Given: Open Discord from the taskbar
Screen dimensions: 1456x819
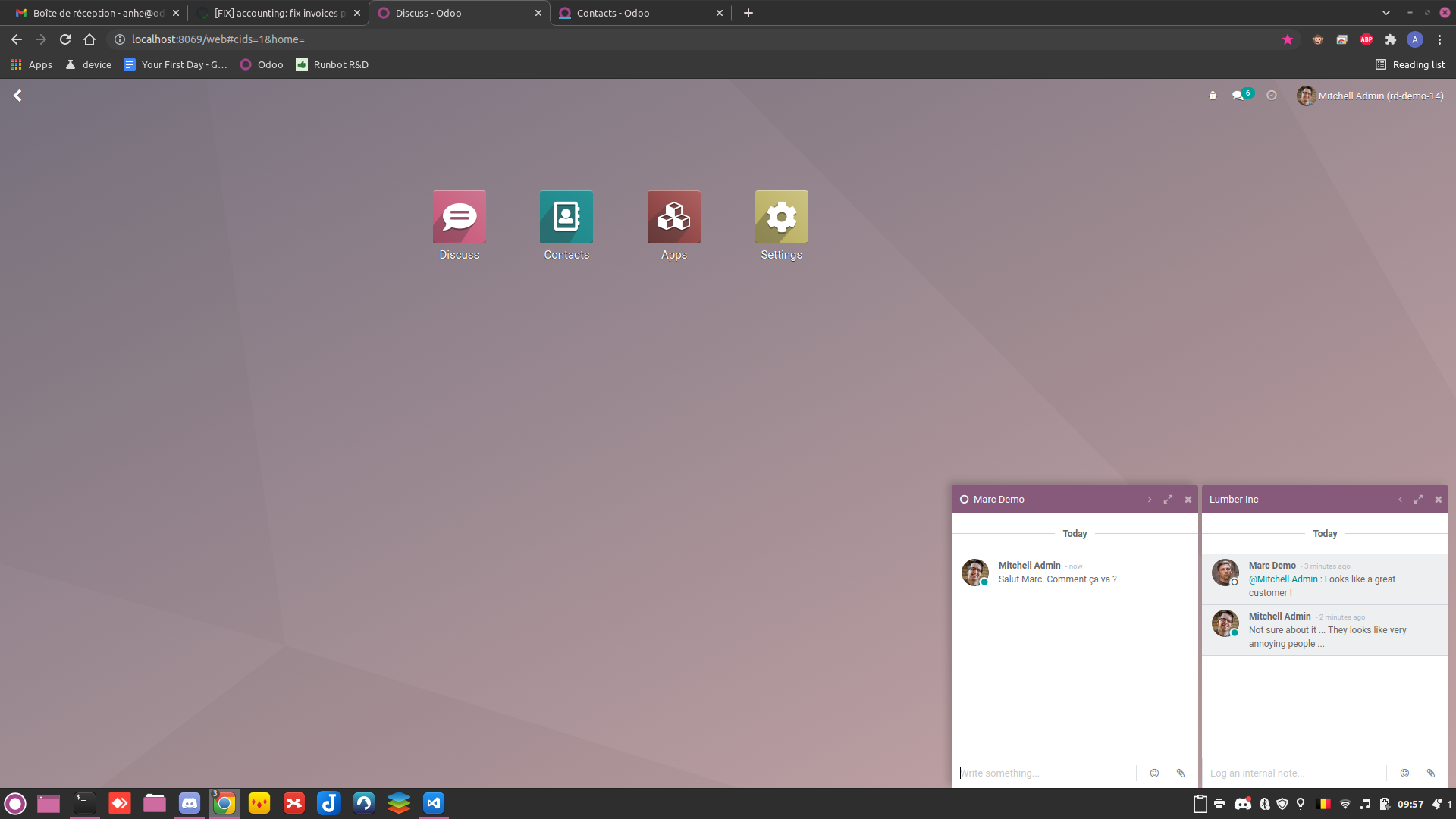Looking at the screenshot, I should [190, 803].
